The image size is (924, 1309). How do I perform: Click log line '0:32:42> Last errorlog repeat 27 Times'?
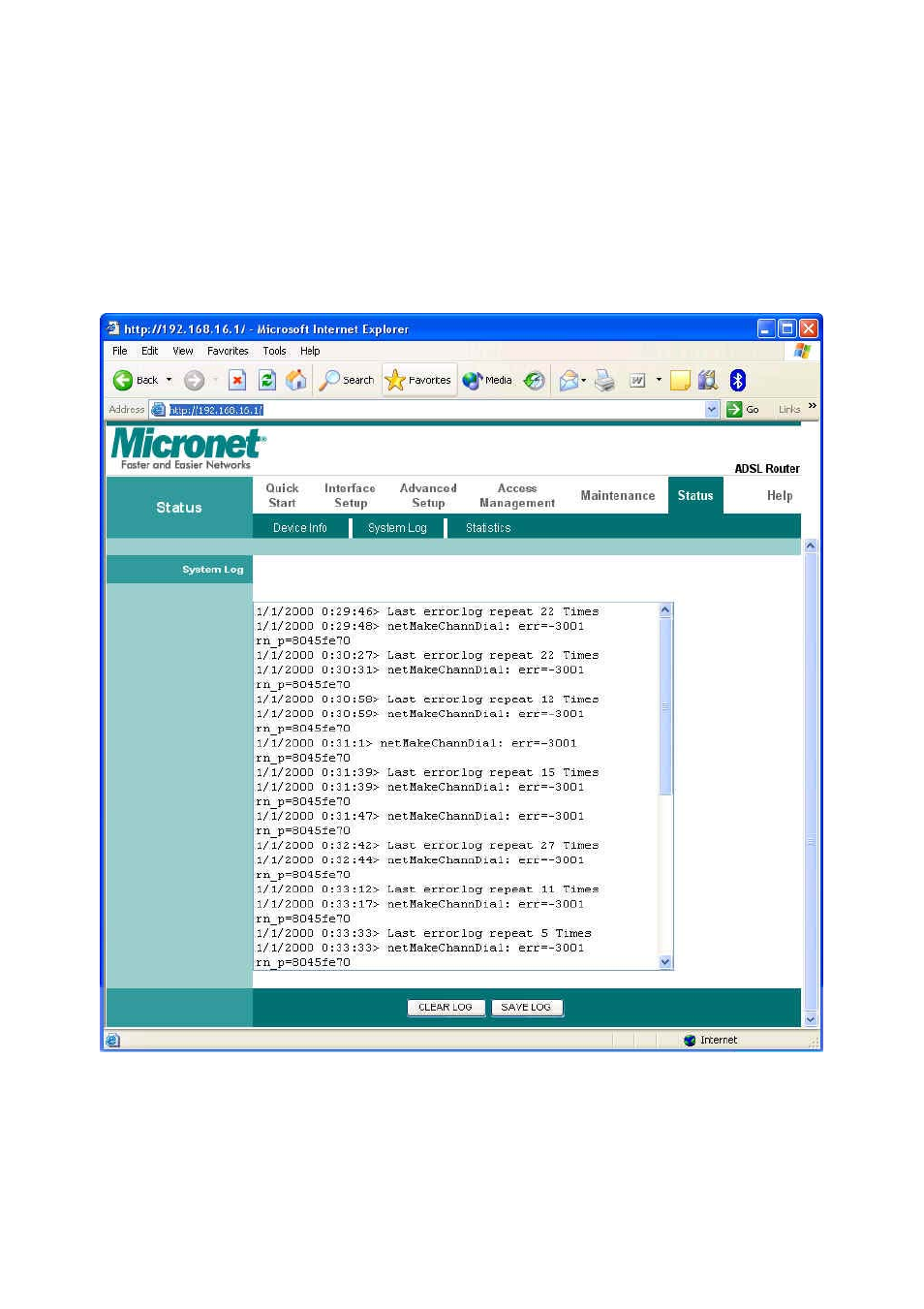[x=427, y=845]
